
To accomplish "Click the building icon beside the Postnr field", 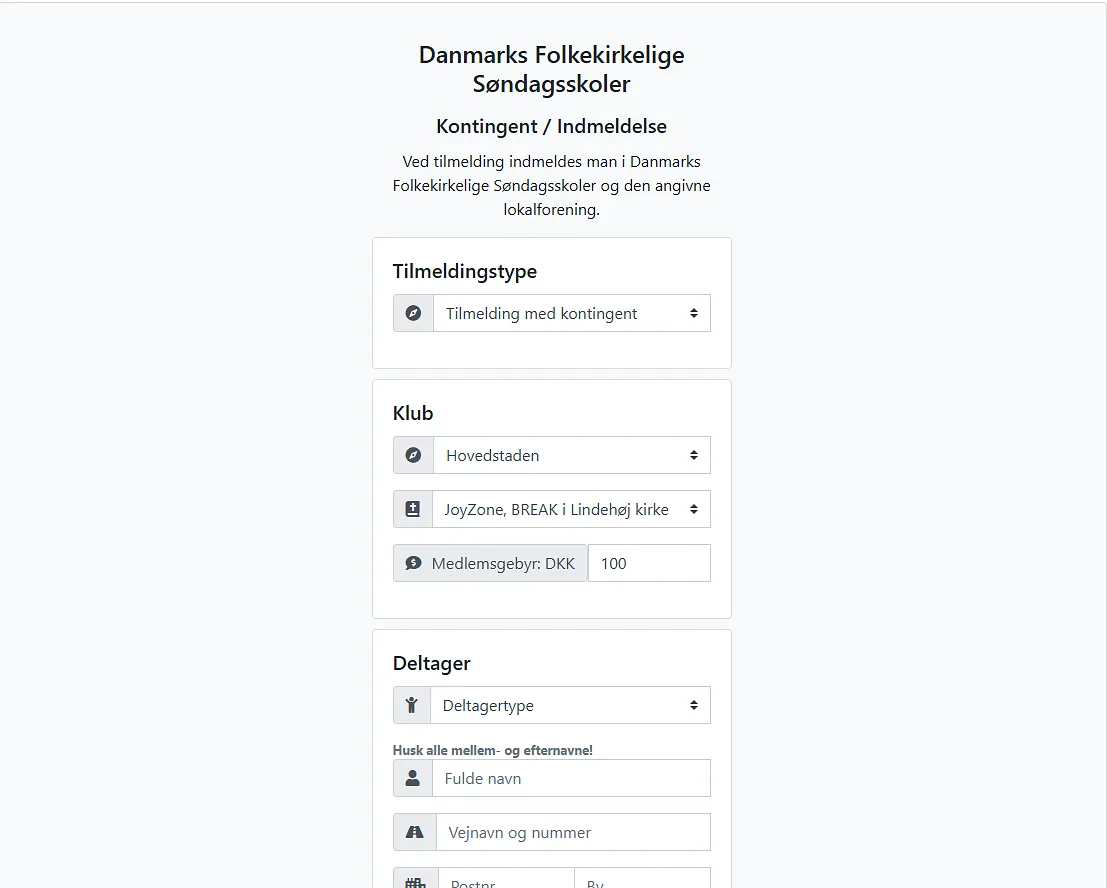I will click(415, 882).
